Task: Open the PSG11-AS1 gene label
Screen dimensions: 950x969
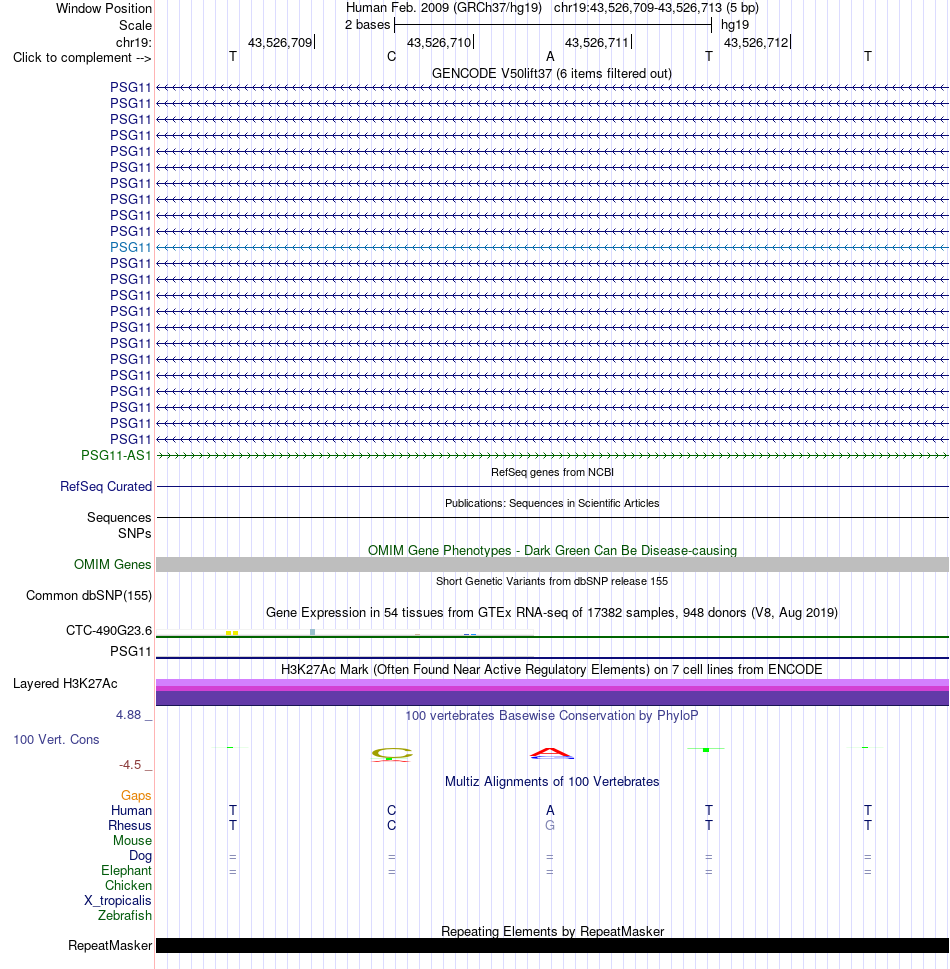Action: pyautogui.click(x=116, y=455)
